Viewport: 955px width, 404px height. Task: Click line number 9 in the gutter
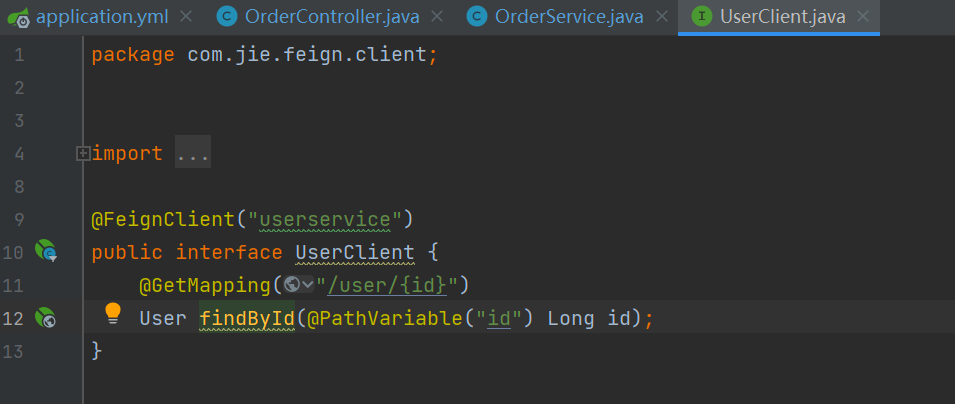[x=19, y=219]
